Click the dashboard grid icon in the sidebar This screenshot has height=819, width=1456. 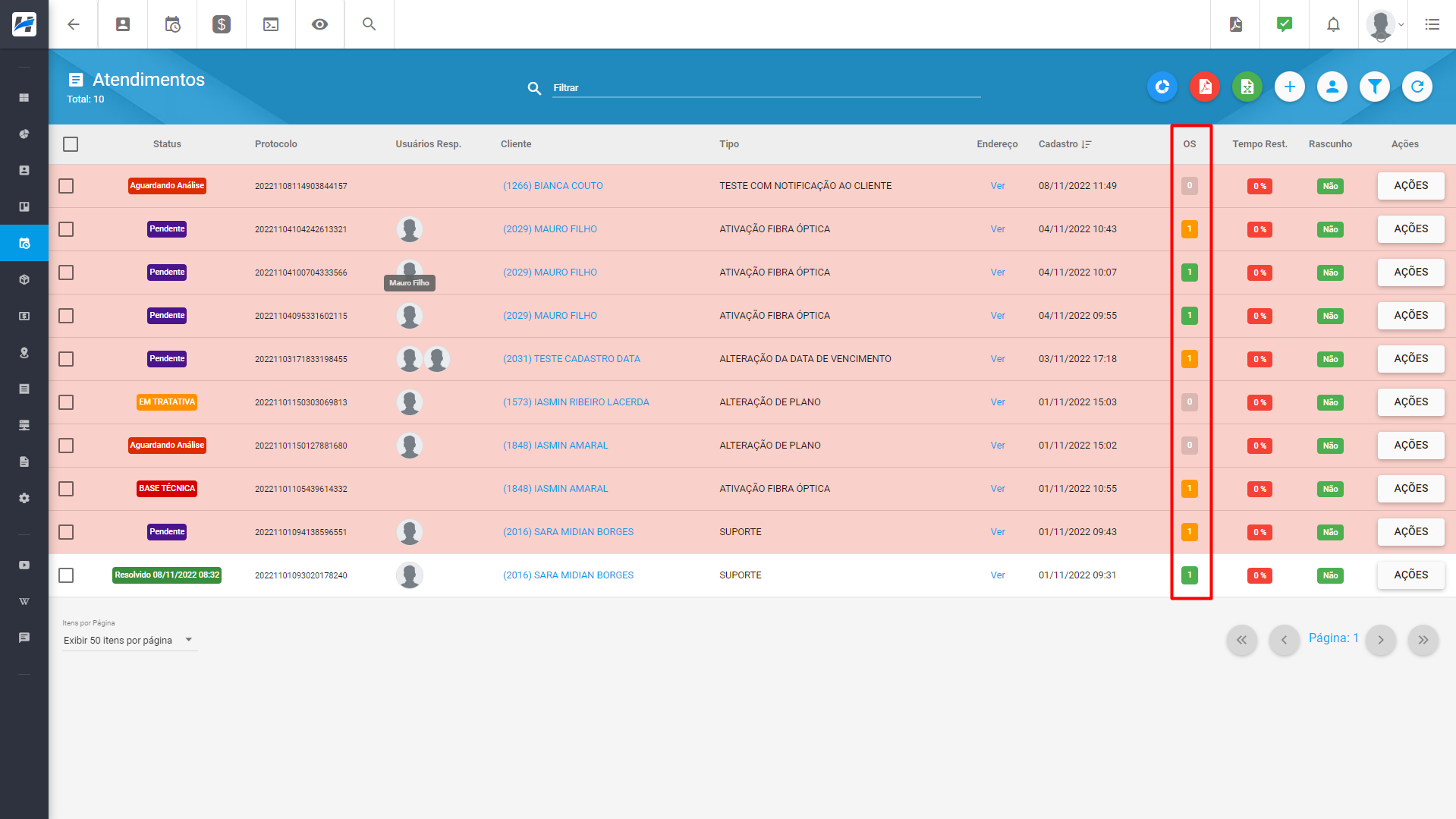pyautogui.click(x=24, y=98)
